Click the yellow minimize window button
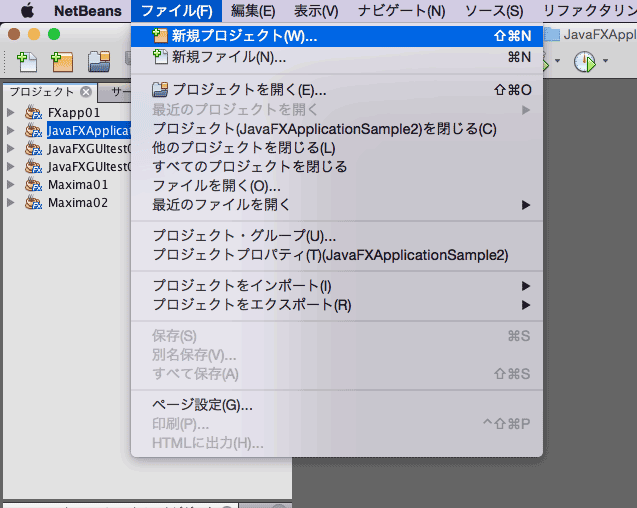 (x=34, y=35)
